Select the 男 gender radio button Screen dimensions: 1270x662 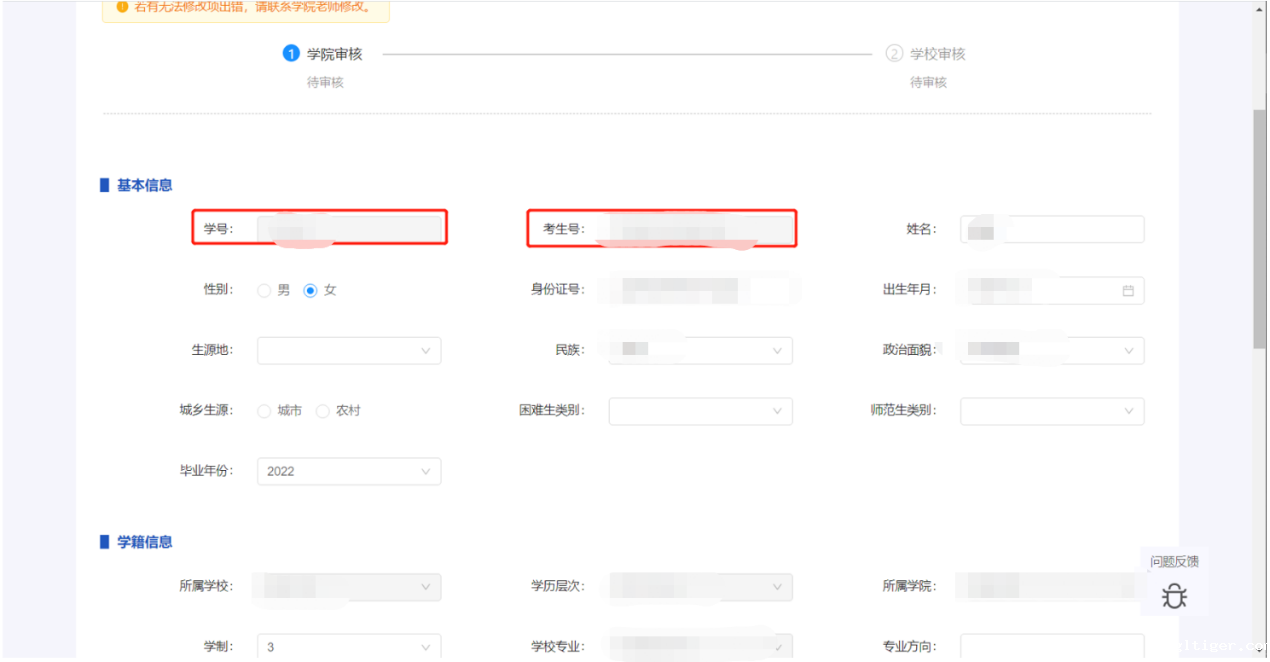(x=264, y=291)
